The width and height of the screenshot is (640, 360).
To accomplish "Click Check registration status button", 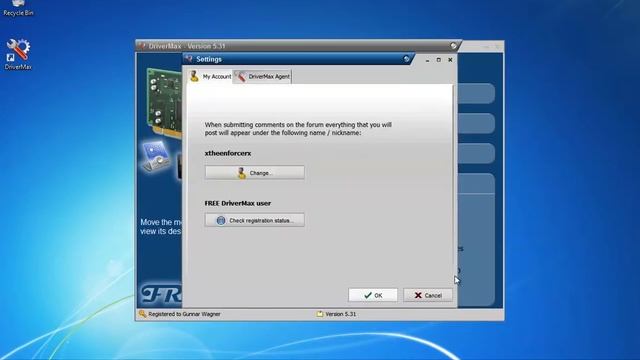I will pyautogui.click(x=255, y=220).
